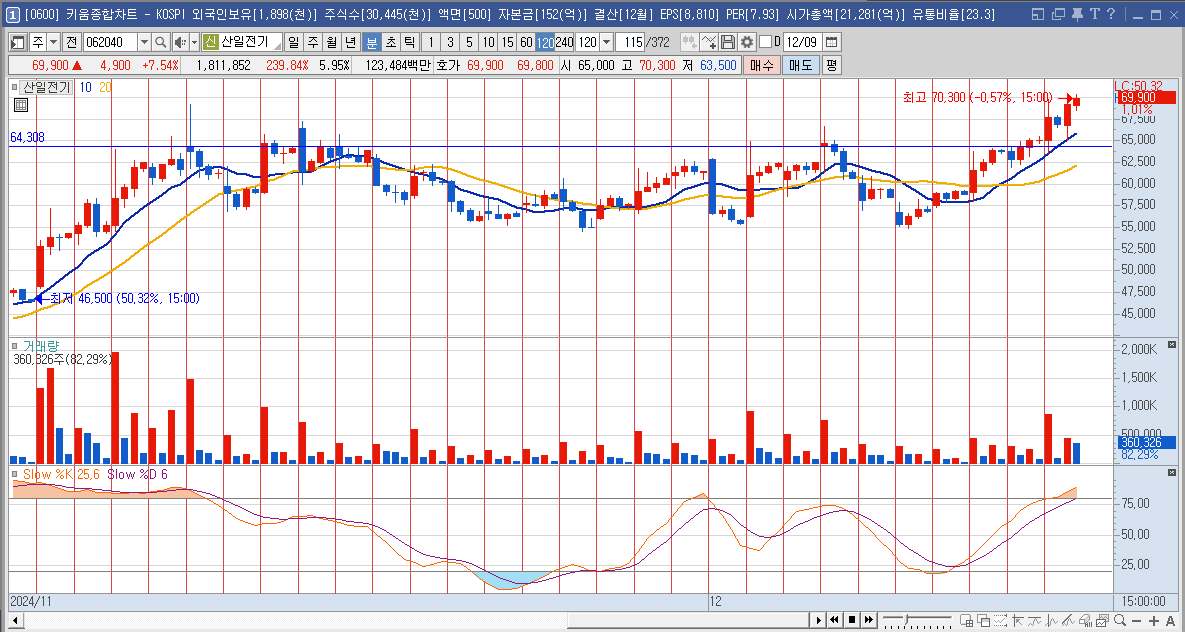Select the 년 yearly period toggle
This screenshot has height=632, width=1185.
coord(351,42)
